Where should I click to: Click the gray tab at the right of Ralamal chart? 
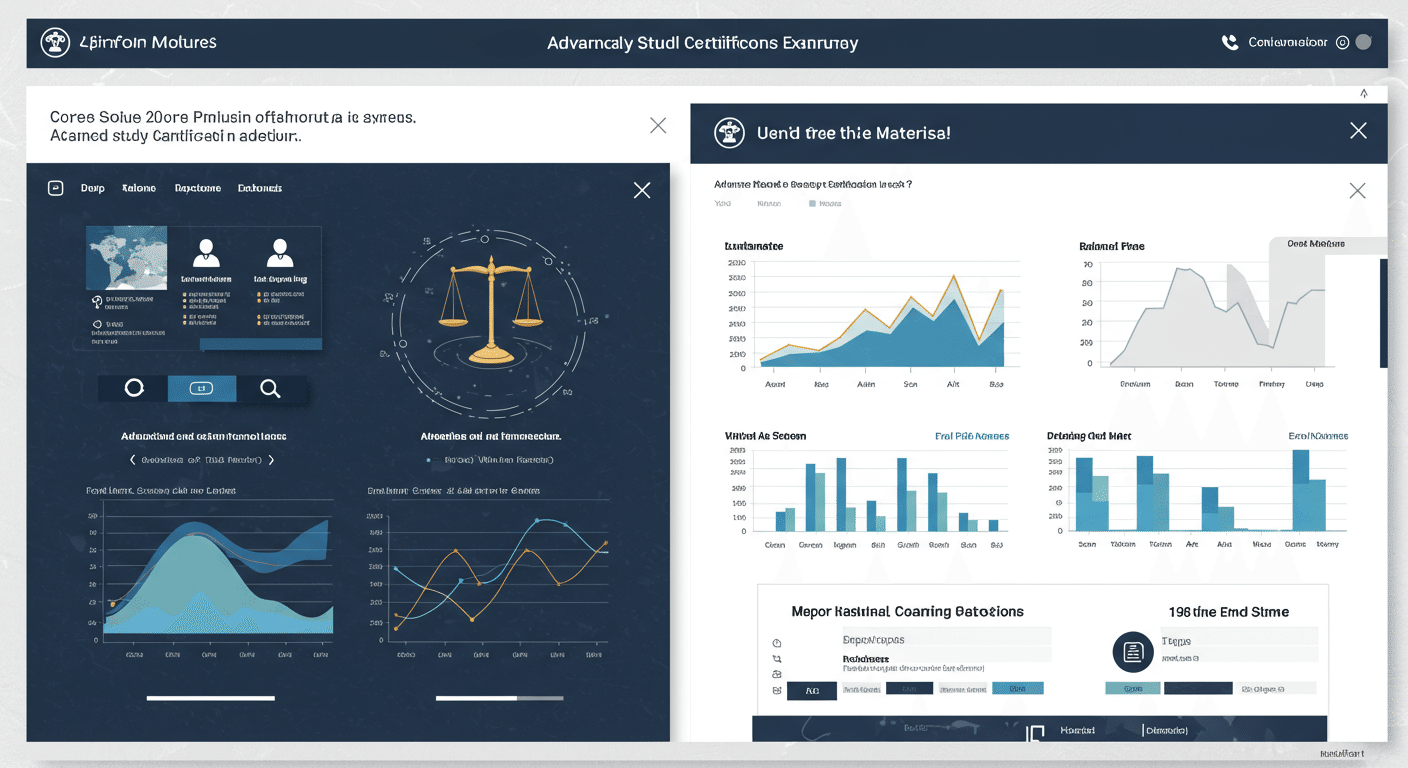[1326, 245]
